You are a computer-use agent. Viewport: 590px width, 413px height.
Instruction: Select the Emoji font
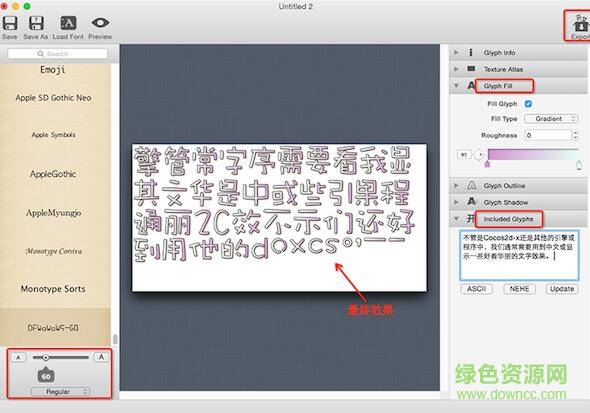click(53, 70)
